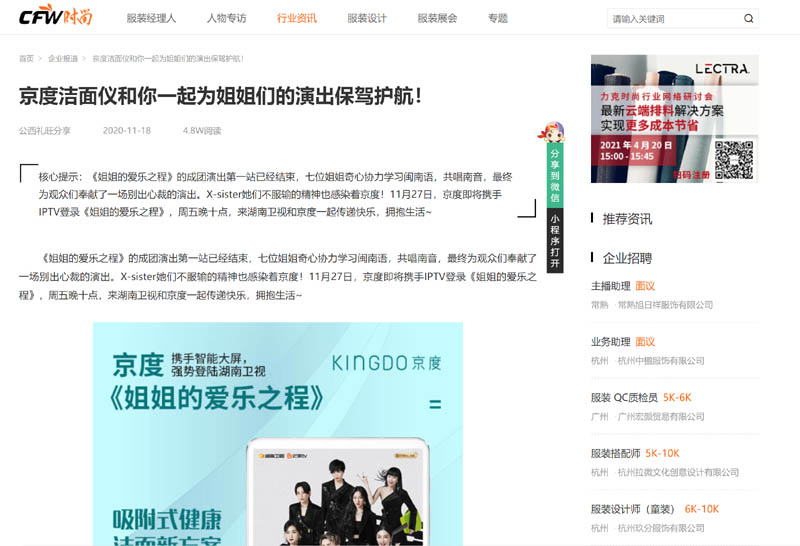Open the 服装展会 menu item

tap(437, 18)
